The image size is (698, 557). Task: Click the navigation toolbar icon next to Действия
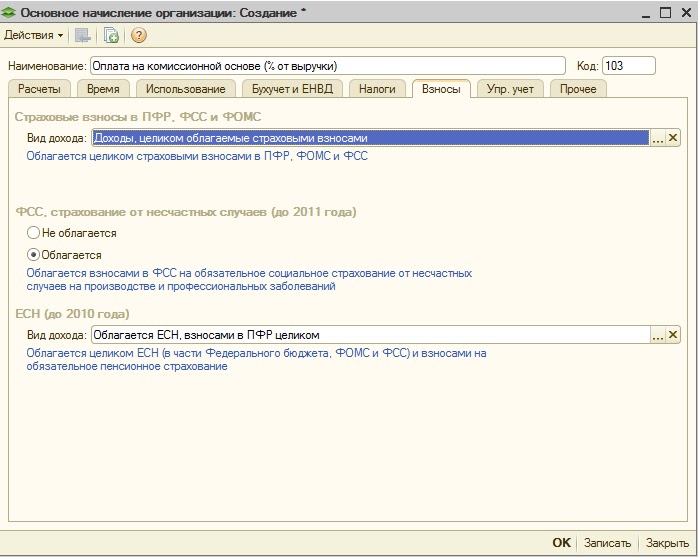[82, 35]
